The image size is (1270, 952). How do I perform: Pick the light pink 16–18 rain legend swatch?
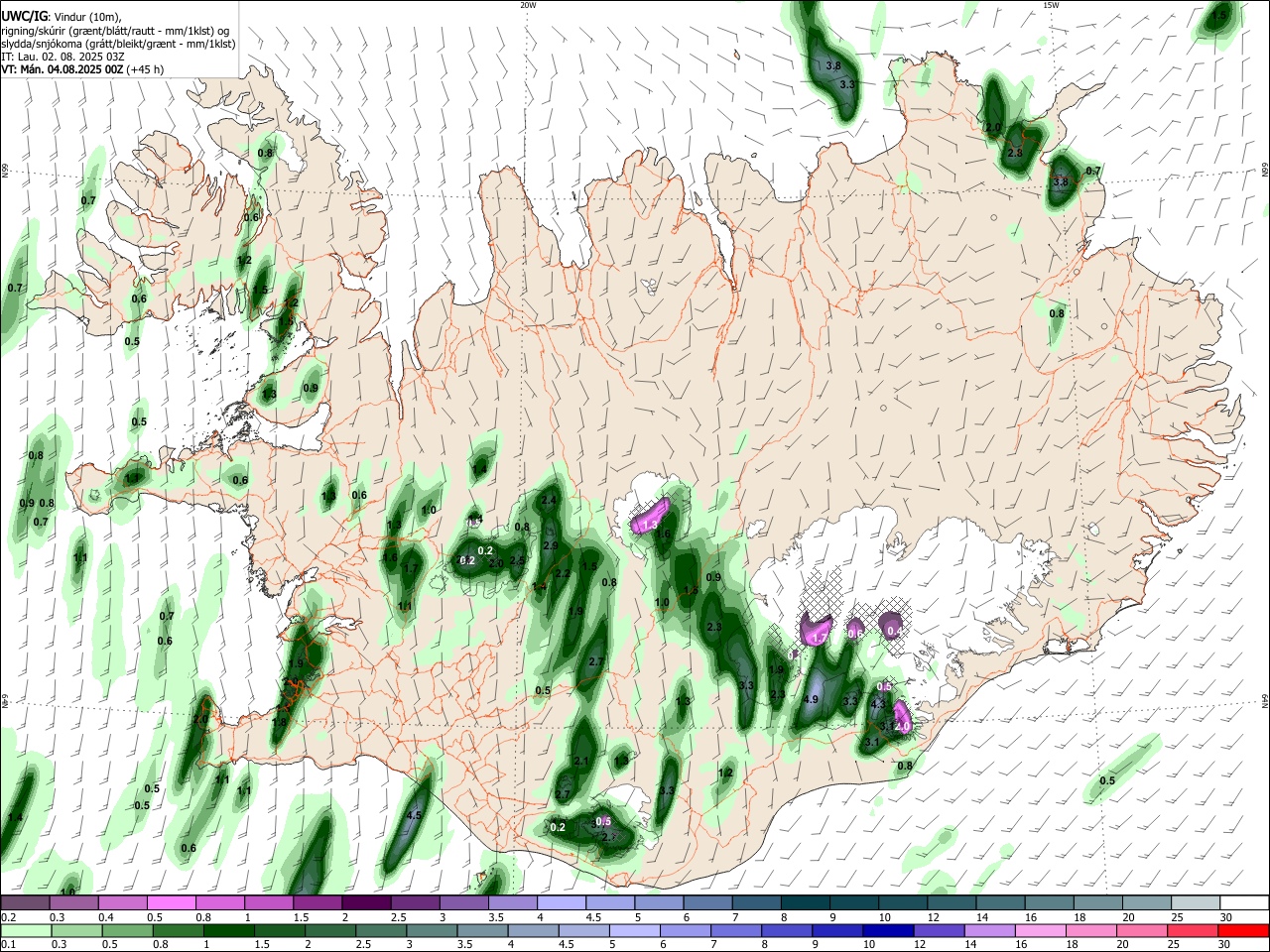point(1039,931)
